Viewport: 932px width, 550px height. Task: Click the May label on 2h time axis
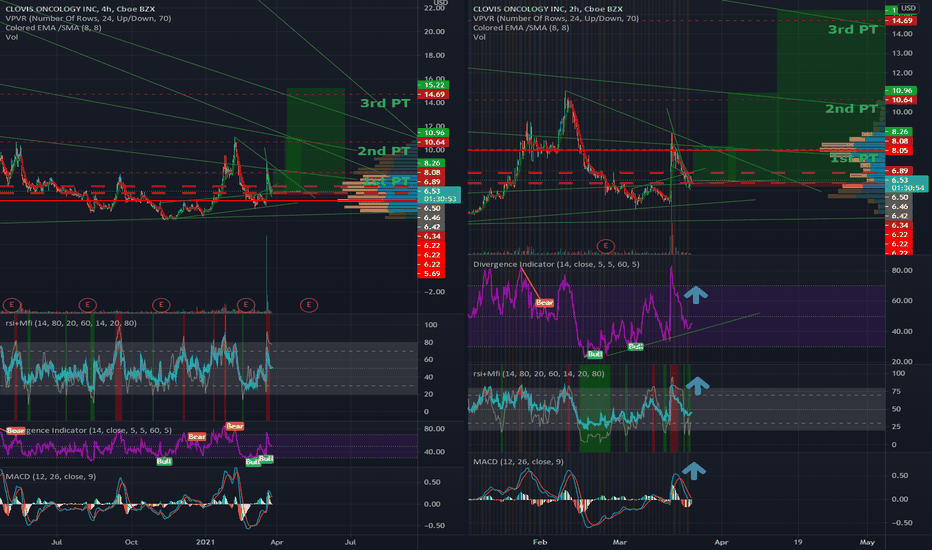tap(867, 542)
